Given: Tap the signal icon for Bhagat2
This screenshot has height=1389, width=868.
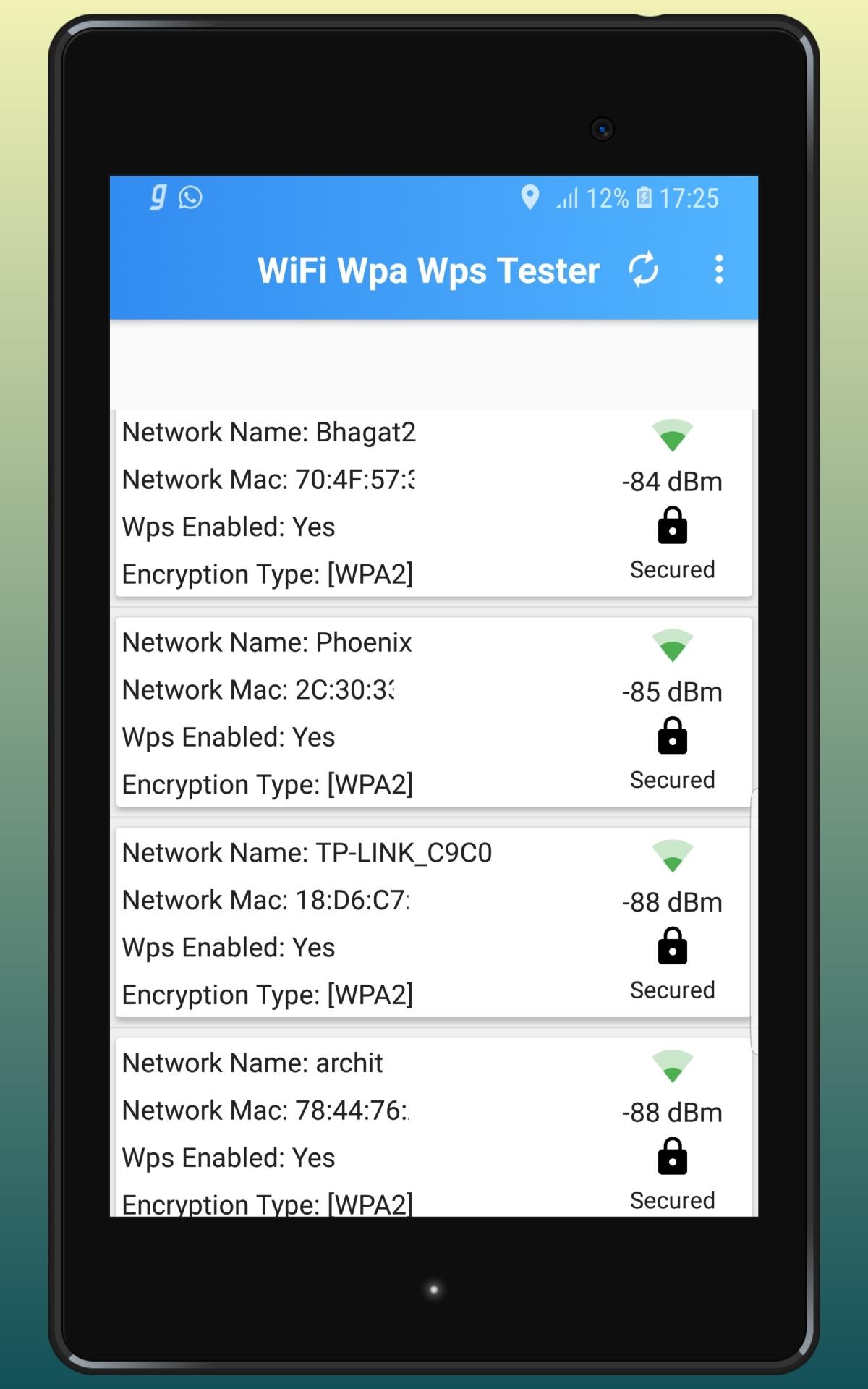Looking at the screenshot, I should click(672, 435).
